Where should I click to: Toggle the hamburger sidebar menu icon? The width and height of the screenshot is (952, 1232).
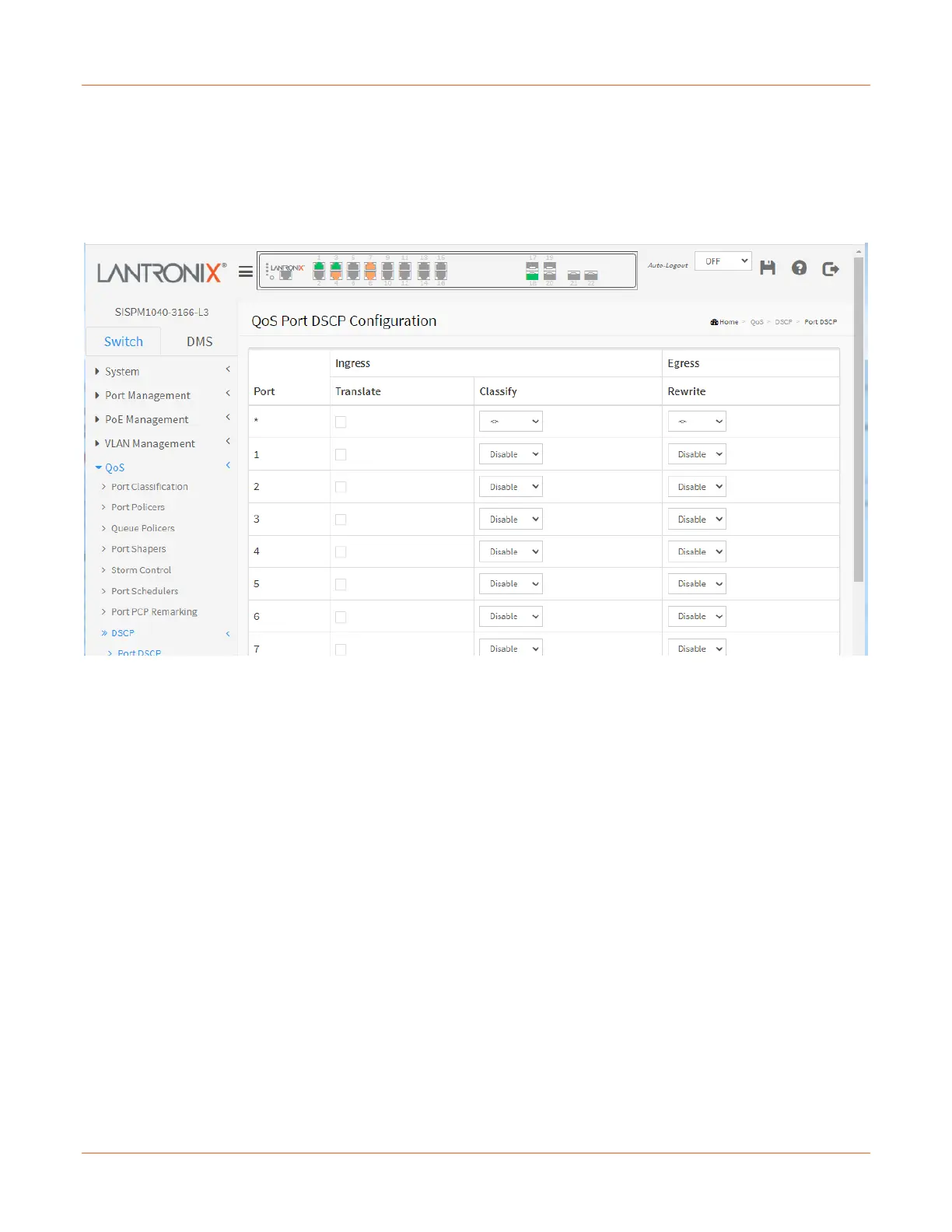[245, 271]
